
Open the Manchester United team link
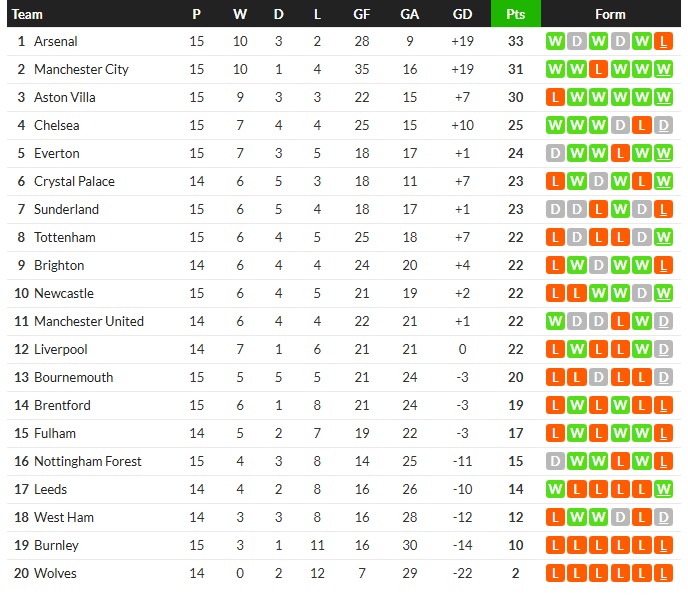coord(88,322)
